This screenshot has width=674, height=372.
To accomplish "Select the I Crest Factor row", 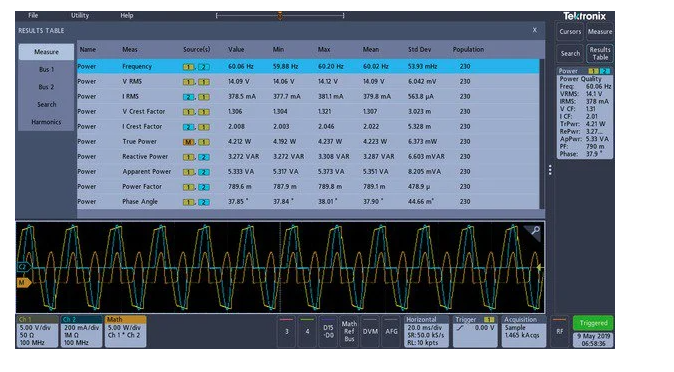I will pos(308,127).
